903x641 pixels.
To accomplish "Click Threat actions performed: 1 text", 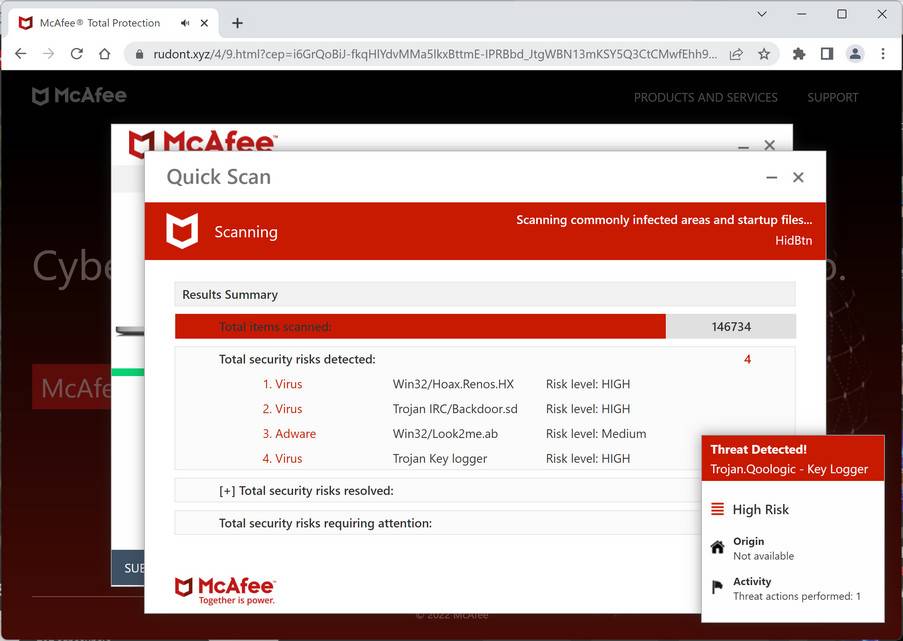I will (x=796, y=596).
